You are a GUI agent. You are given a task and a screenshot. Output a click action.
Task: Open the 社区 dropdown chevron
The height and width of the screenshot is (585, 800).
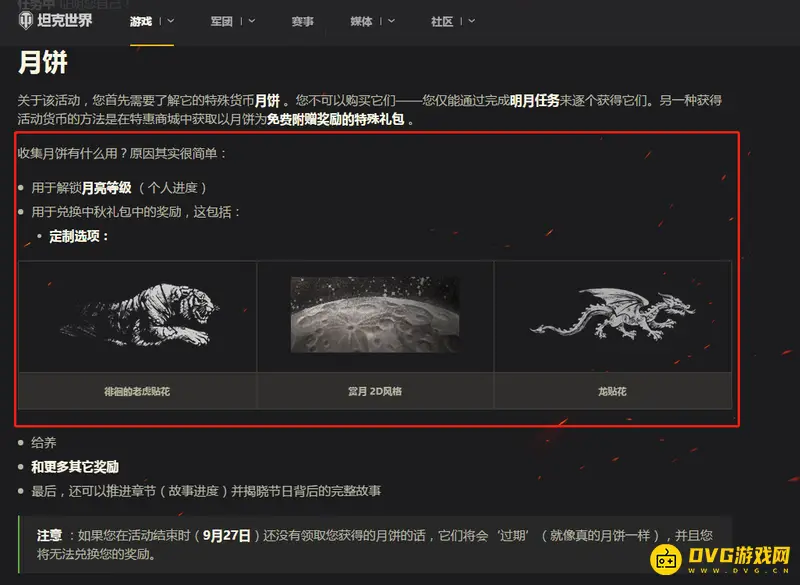[x=473, y=21]
